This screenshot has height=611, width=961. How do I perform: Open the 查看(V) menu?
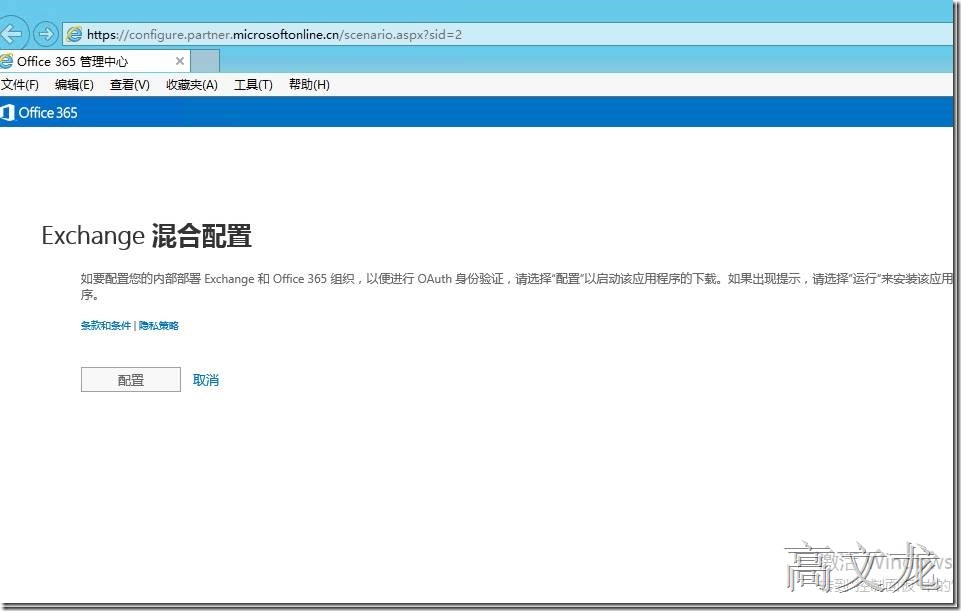(129, 85)
